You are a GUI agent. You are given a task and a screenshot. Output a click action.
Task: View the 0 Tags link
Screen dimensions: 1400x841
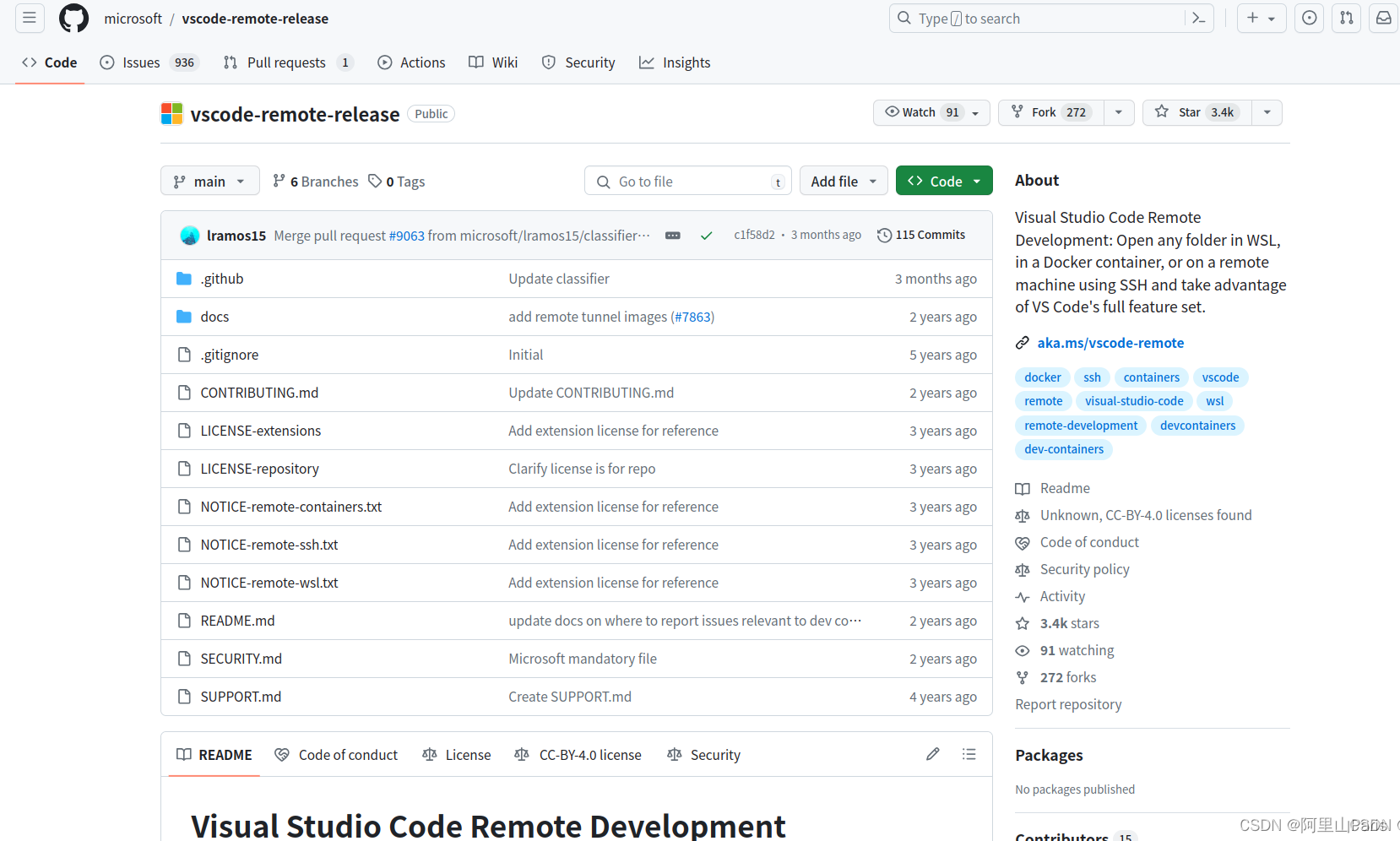pos(397,182)
